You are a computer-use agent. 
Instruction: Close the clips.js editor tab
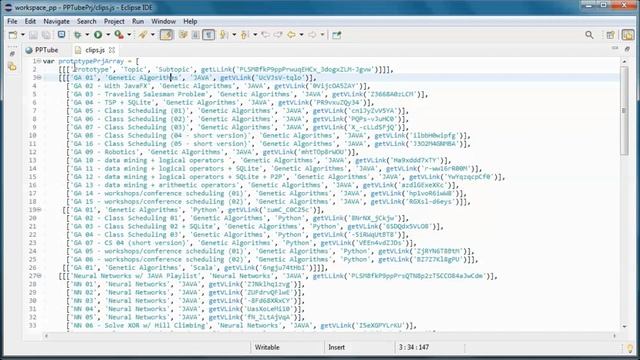tap(112, 50)
